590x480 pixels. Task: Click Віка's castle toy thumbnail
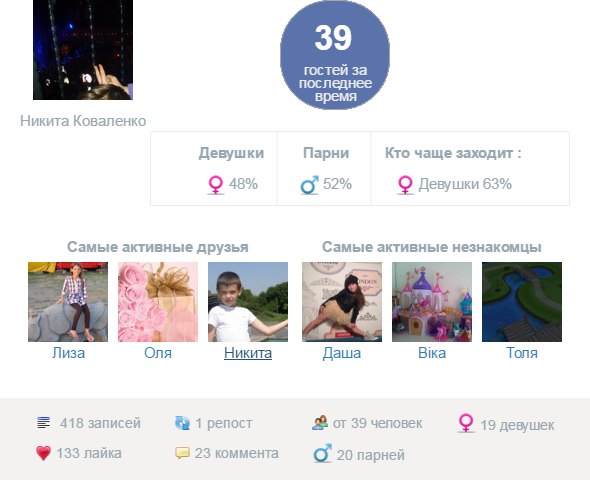tap(432, 302)
